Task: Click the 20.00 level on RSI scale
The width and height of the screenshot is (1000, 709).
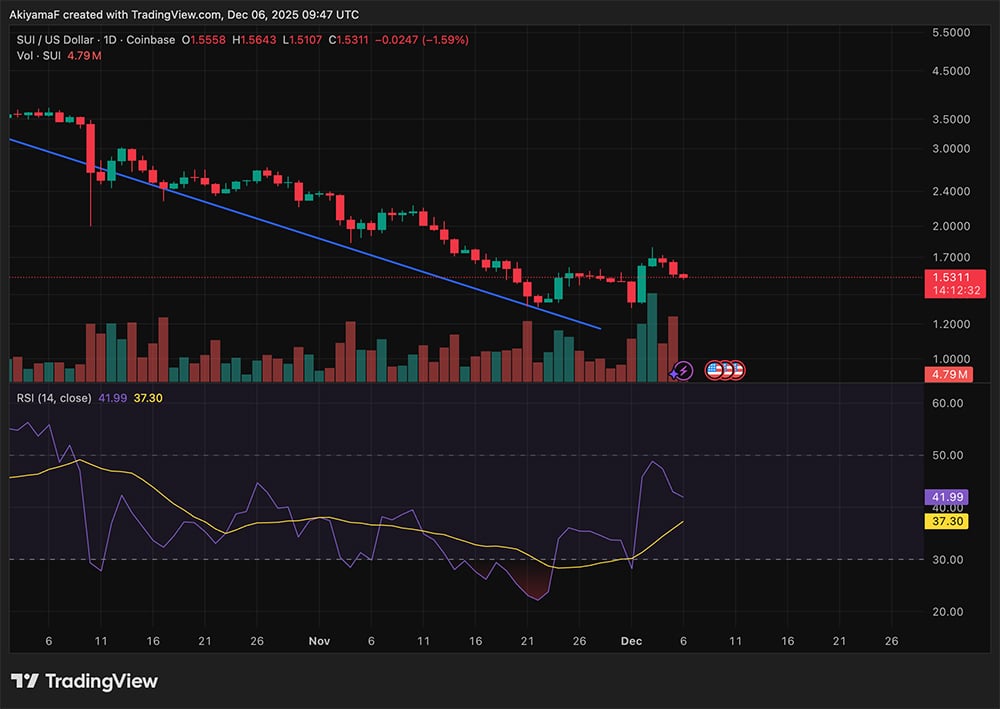Action: 946,612
